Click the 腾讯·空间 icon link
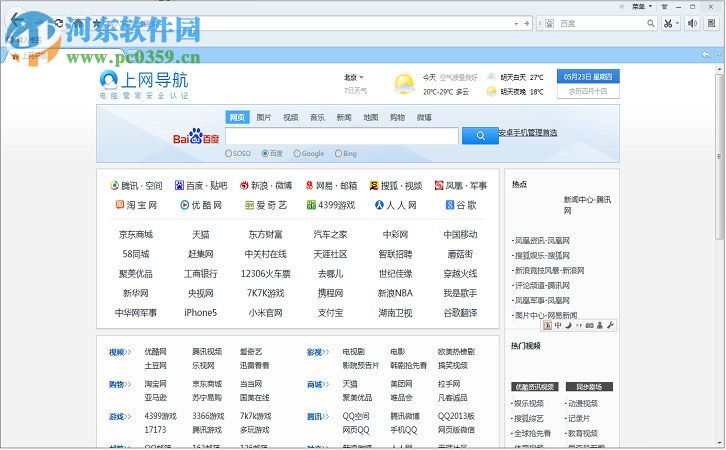Screen dimensions: 726x450 [x=114, y=186]
